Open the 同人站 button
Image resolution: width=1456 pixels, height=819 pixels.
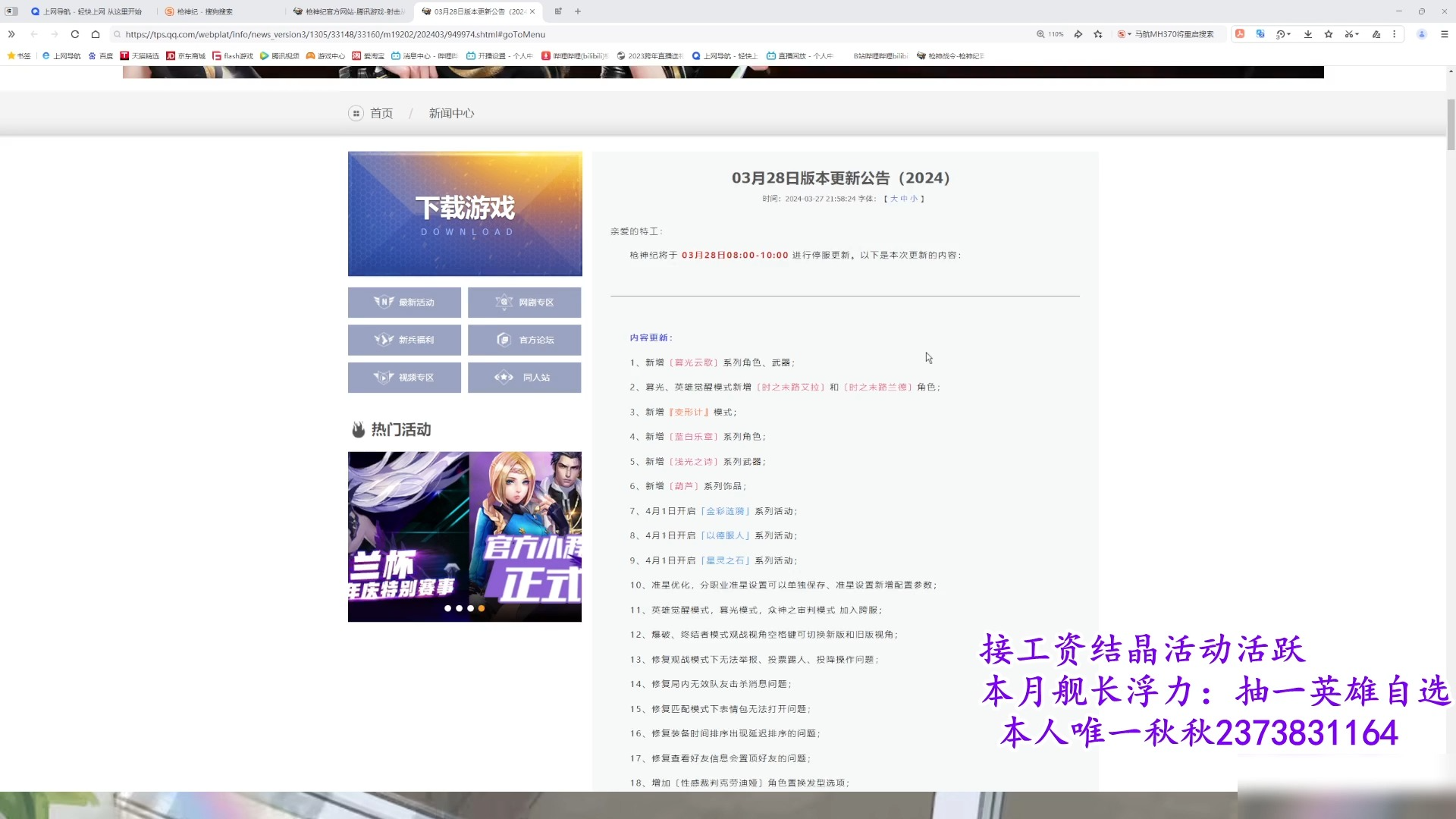524,377
